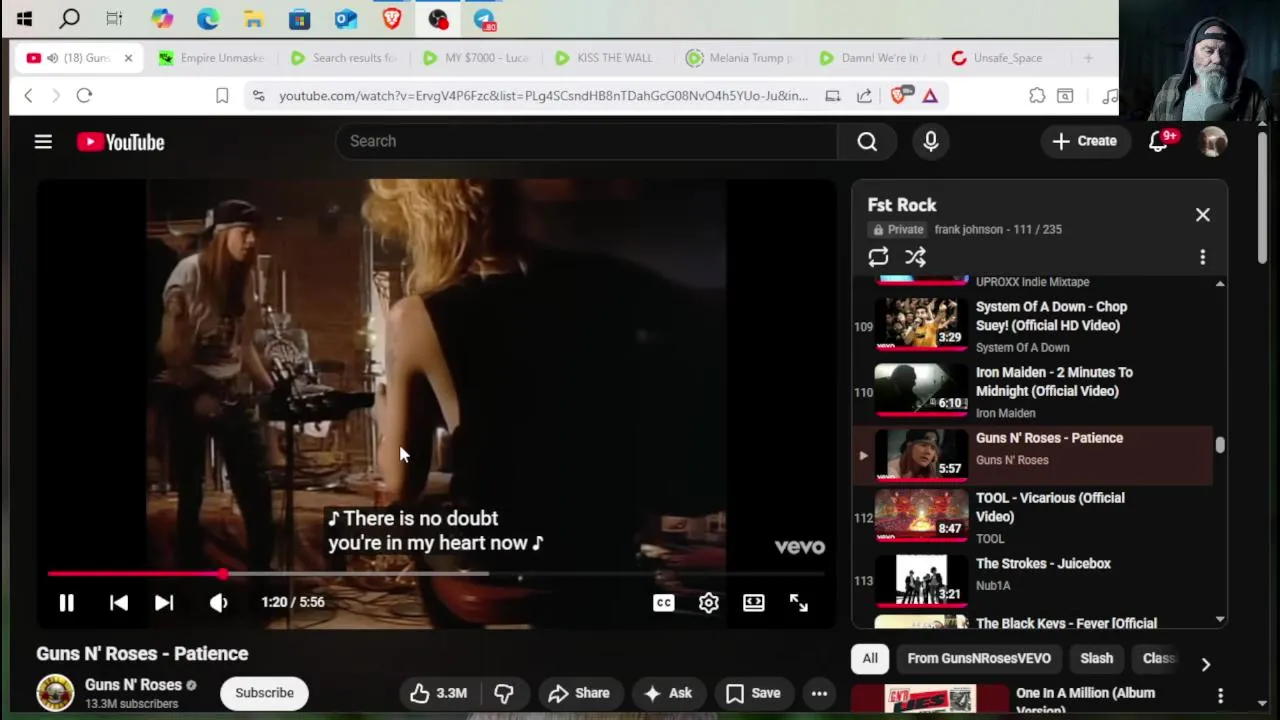Switch to KISS THE WALL tab
The width and height of the screenshot is (1280, 720).
pyautogui.click(x=607, y=58)
